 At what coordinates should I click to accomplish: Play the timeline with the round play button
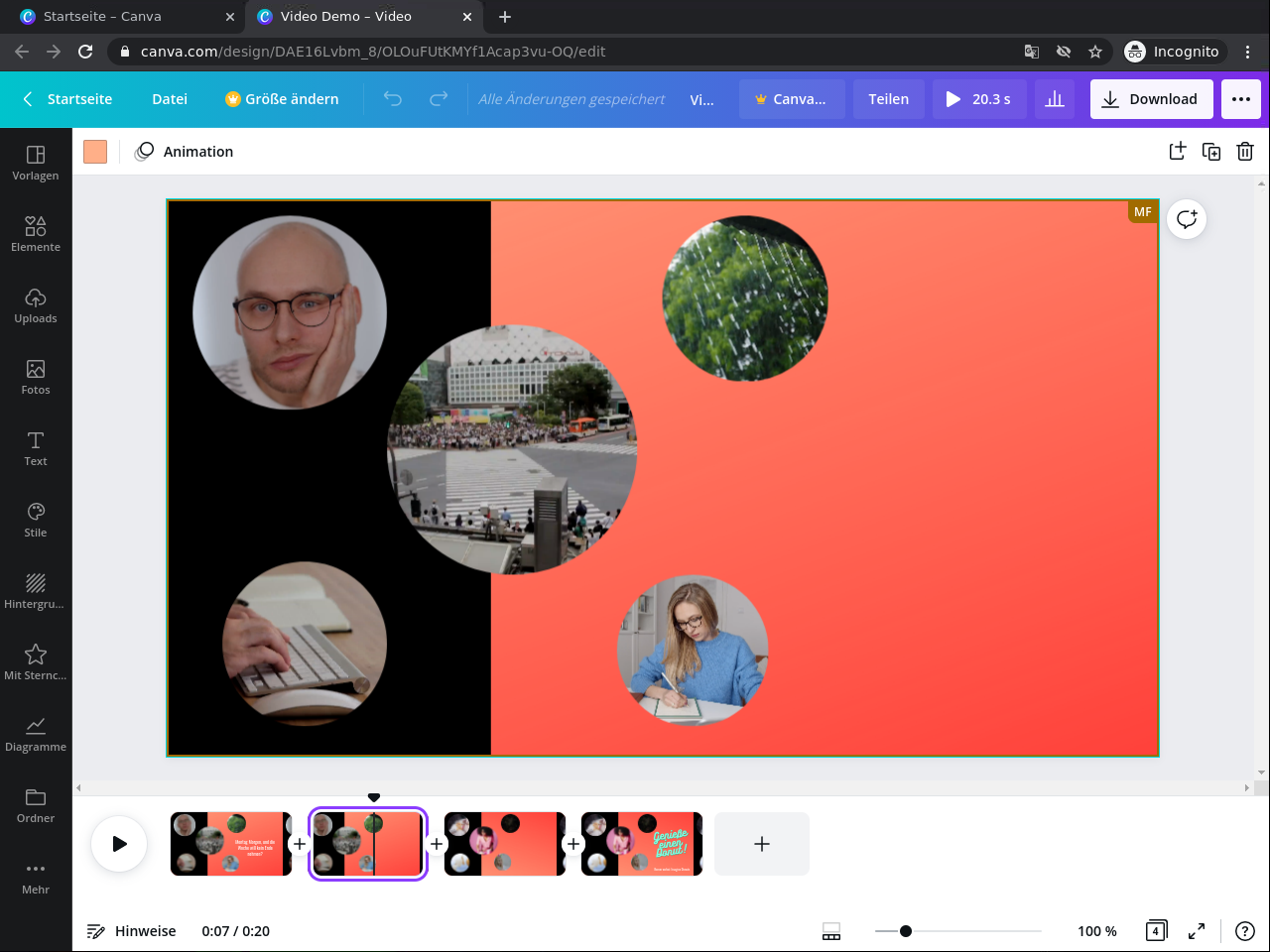pos(119,844)
